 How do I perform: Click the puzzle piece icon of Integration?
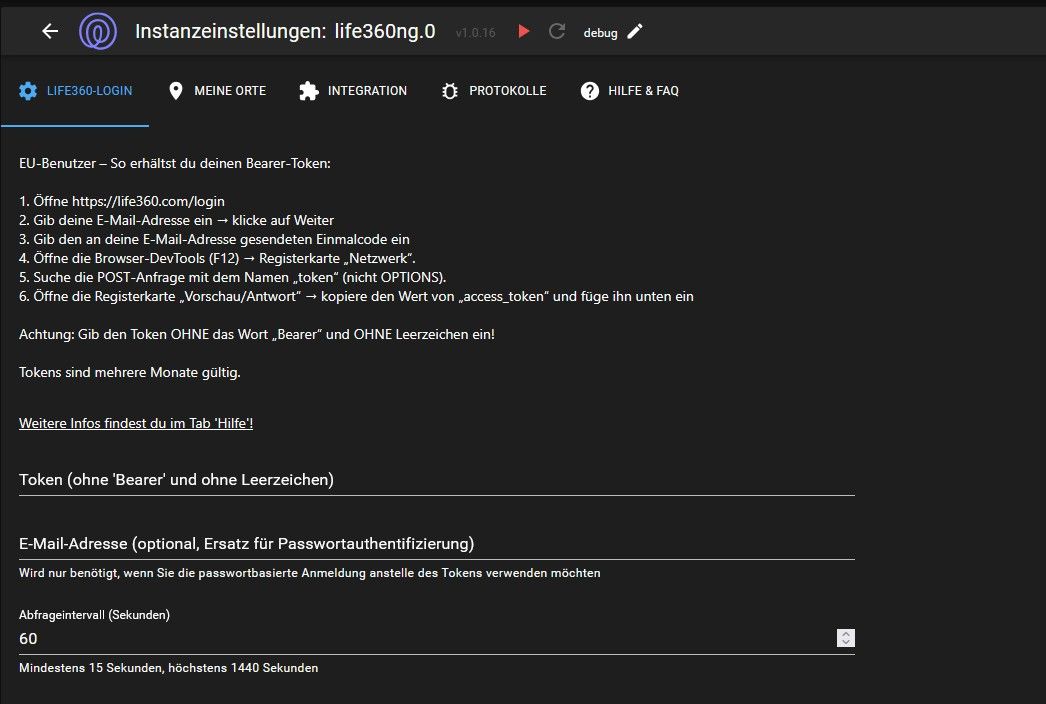[x=308, y=91]
